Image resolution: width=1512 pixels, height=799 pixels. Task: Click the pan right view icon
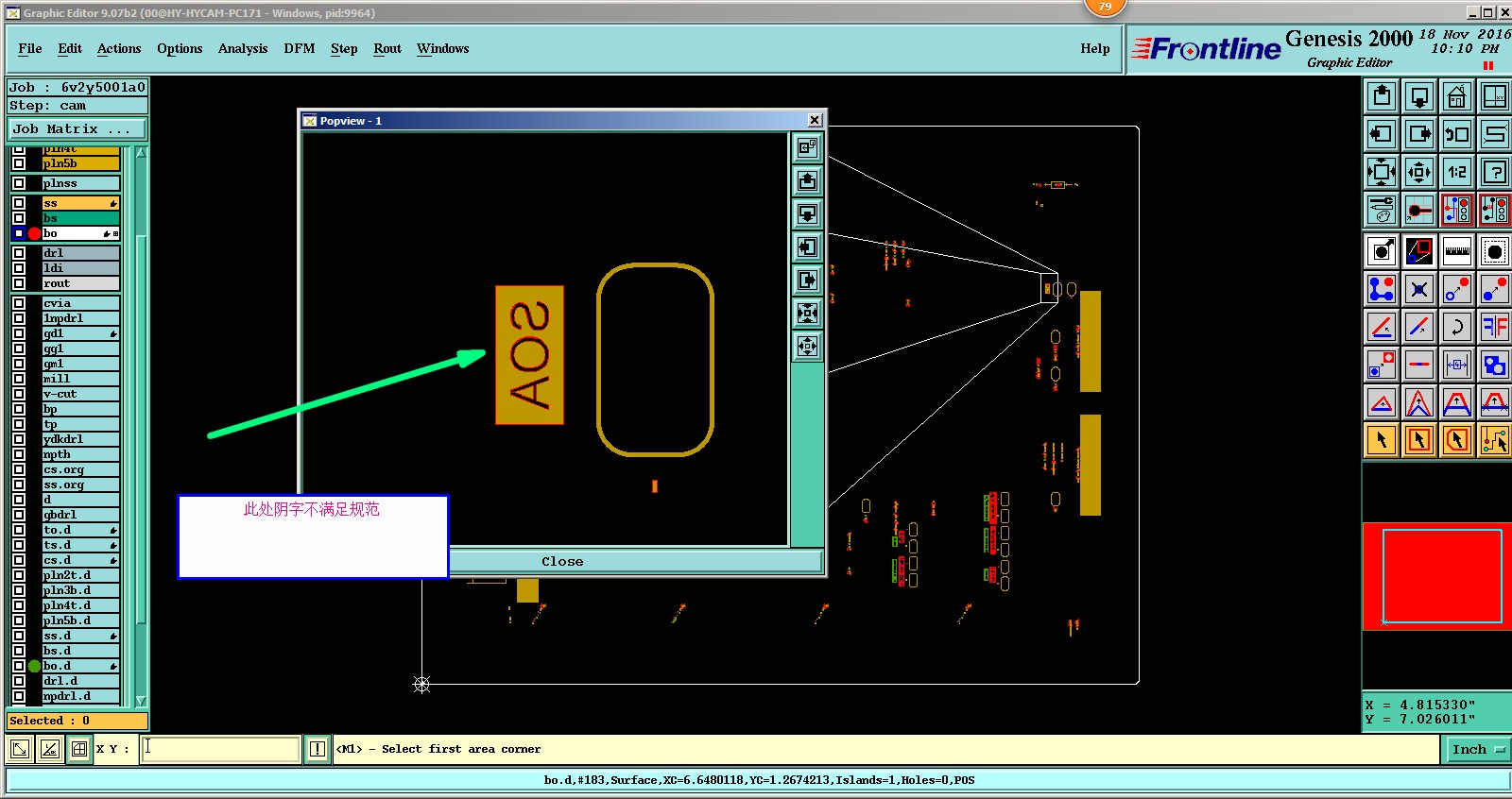pyautogui.click(x=1419, y=133)
